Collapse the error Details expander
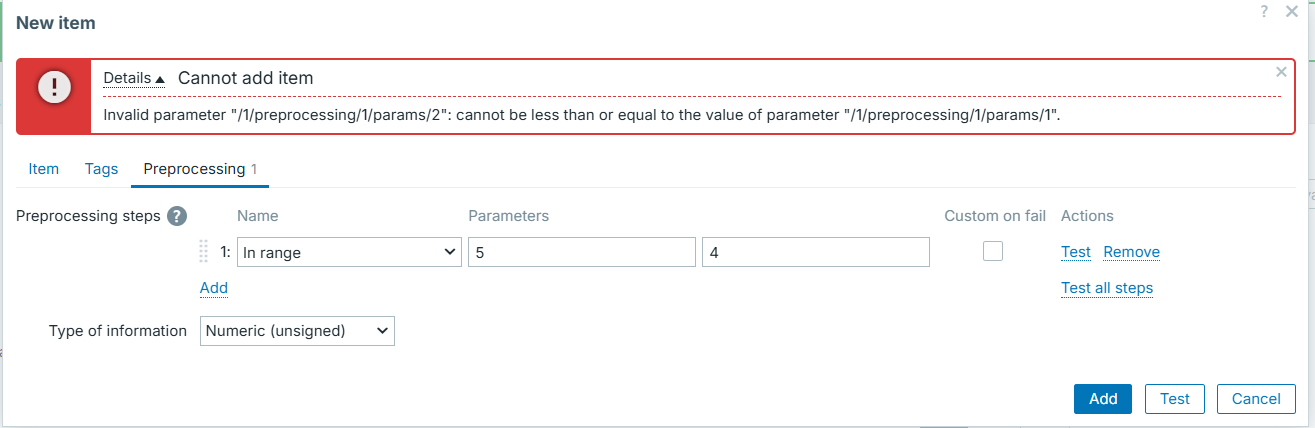This screenshot has height=428, width=1315. (x=134, y=78)
